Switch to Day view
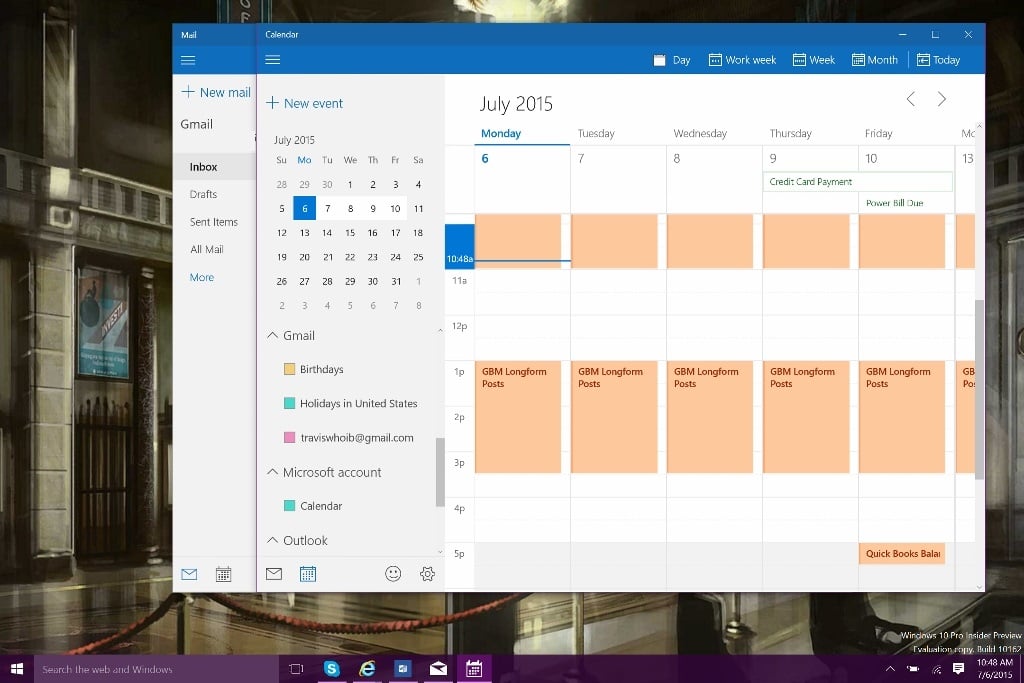 [672, 60]
